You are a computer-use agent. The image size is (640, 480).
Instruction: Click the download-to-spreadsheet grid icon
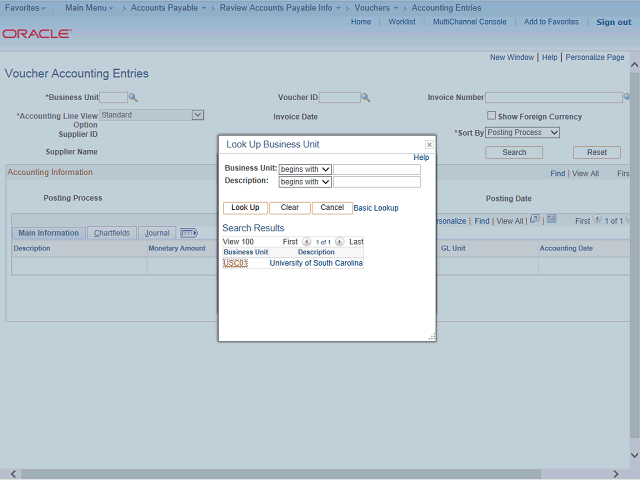[x=551, y=219]
